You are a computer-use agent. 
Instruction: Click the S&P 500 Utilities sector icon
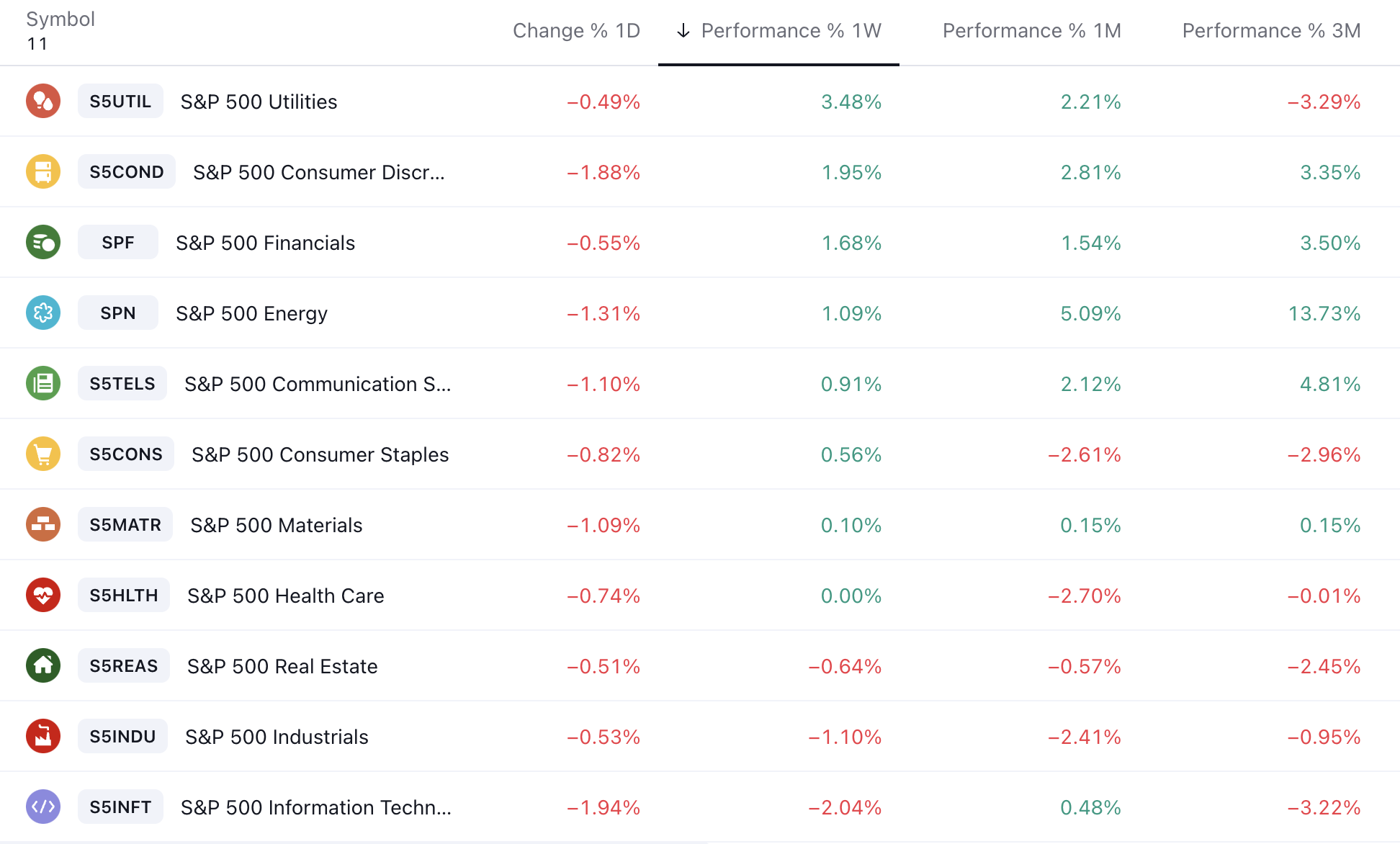pos(43,102)
